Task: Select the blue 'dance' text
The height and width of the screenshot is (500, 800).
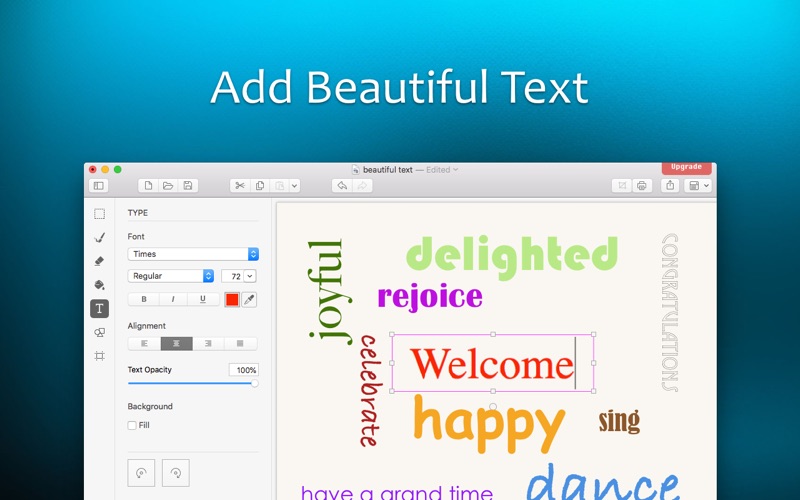Action: [603, 483]
